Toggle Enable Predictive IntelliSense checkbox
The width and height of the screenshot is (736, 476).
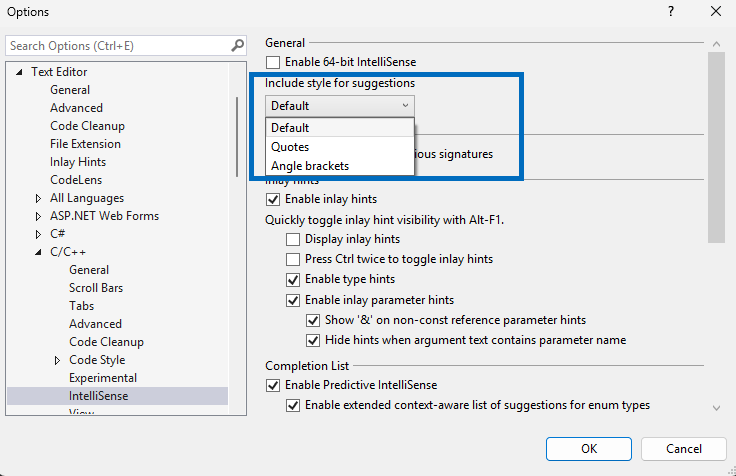[273, 385]
